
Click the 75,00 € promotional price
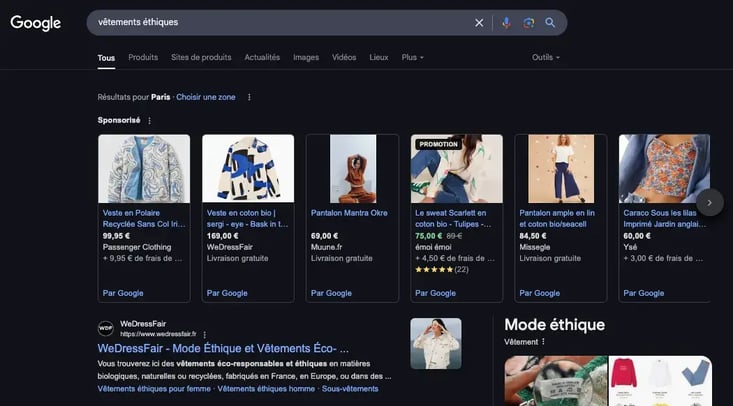(x=429, y=236)
